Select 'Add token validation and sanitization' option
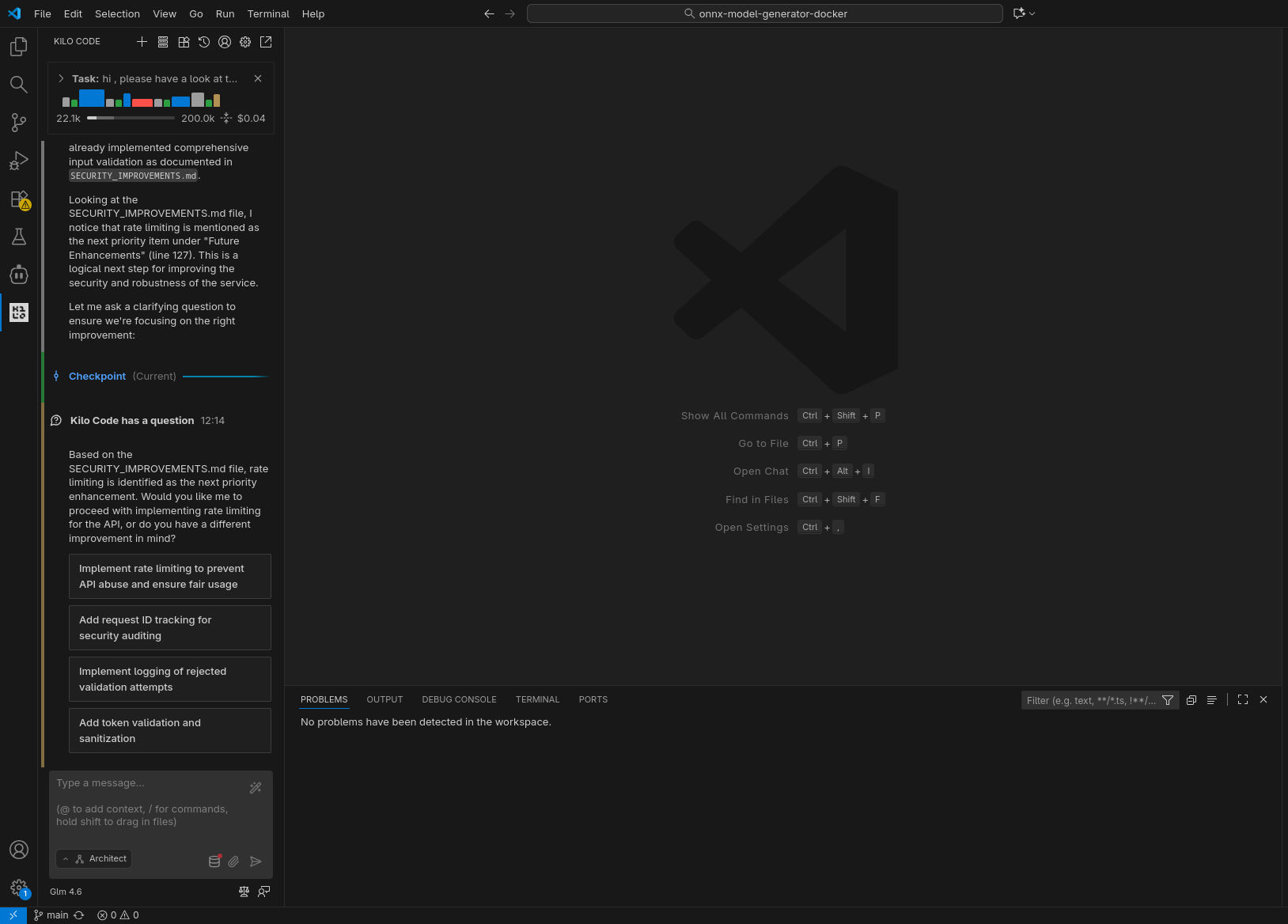The width and height of the screenshot is (1288, 924). click(x=169, y=731)
